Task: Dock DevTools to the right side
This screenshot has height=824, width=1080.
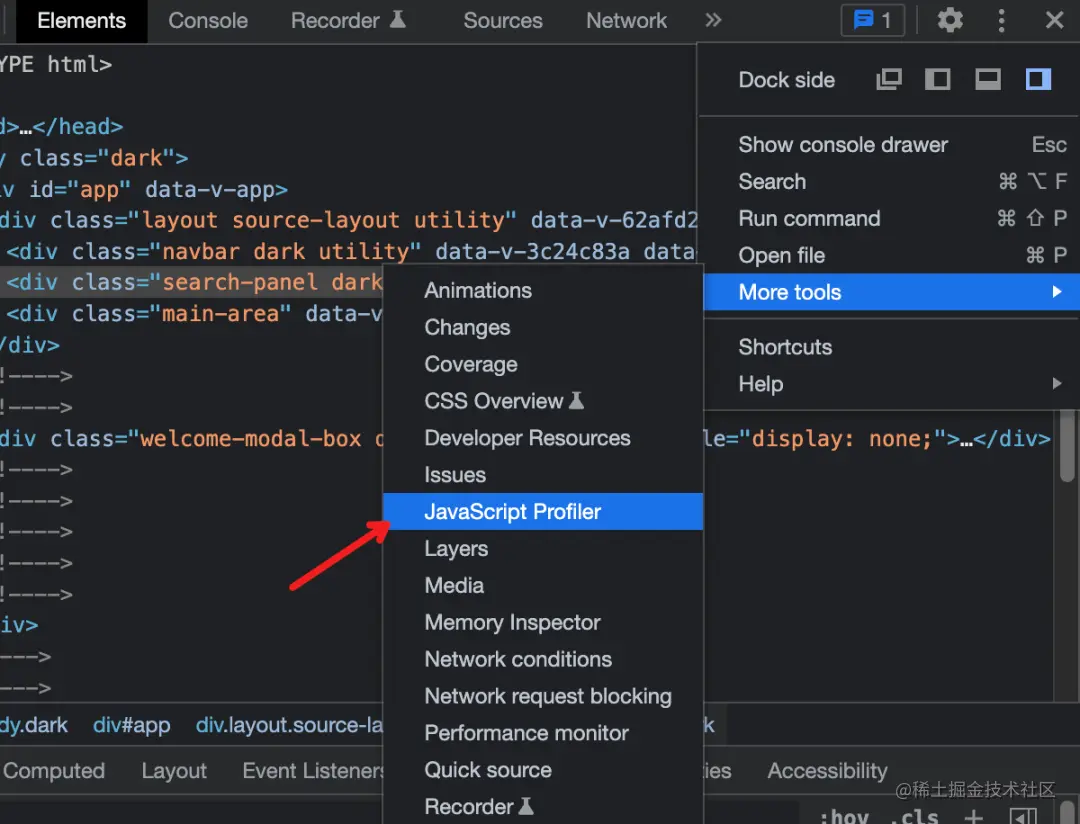Action: (x=1038, y=79)
